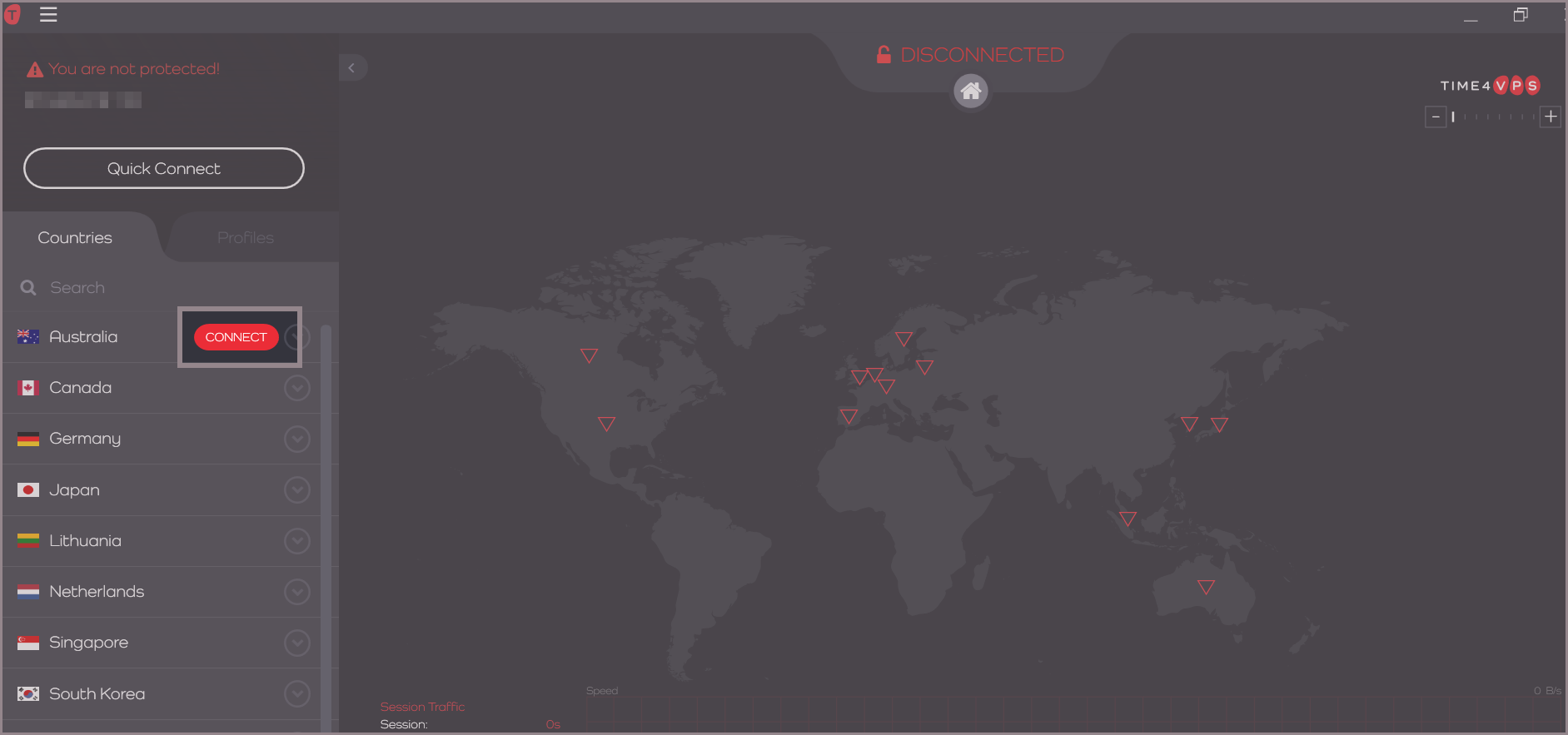The width and height of the screenshot is (1568, 735).
Task: Zoom in on map with plus button
Action: [x=1550, y=117]
